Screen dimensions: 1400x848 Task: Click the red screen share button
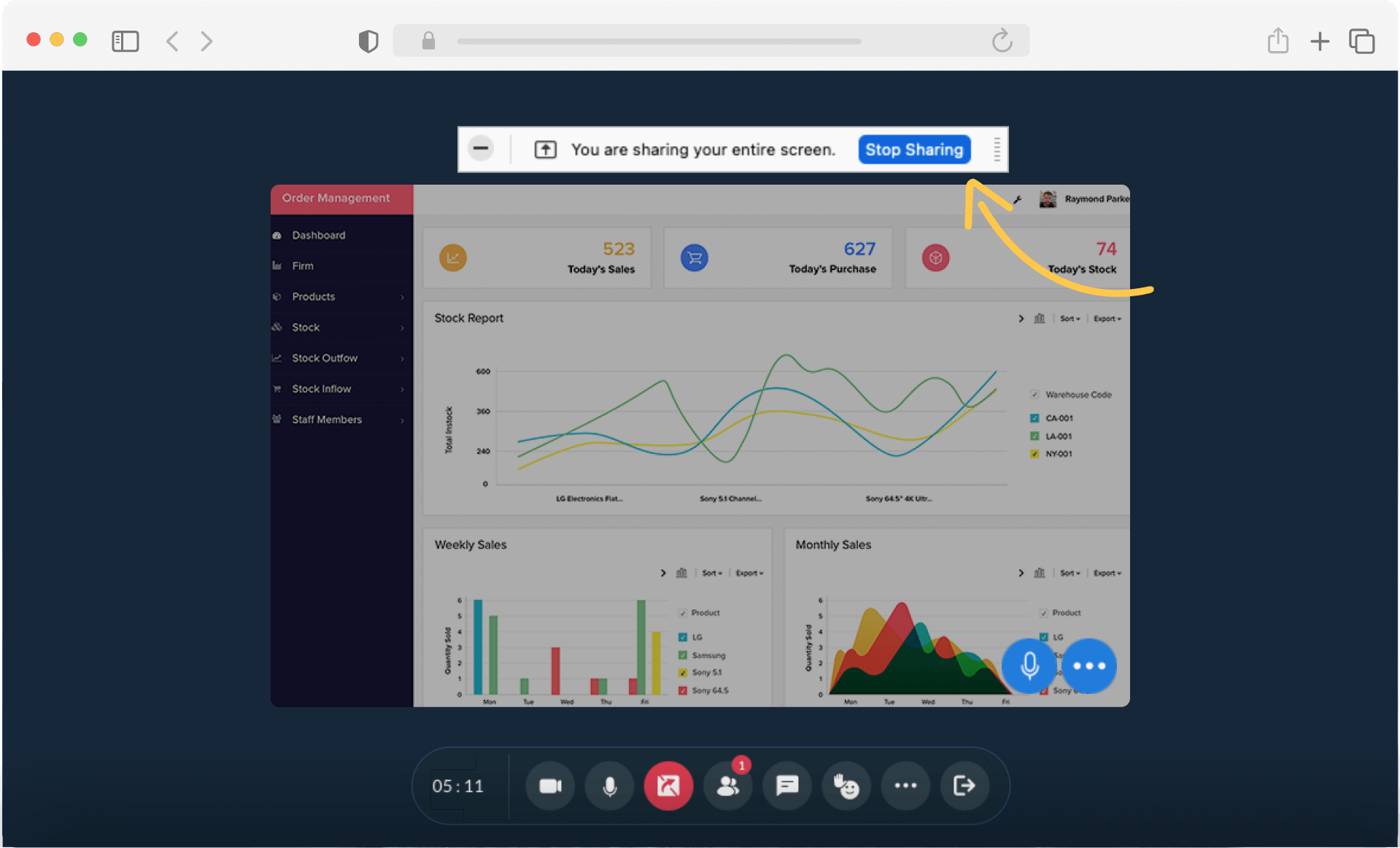click(x=668, y=786)
